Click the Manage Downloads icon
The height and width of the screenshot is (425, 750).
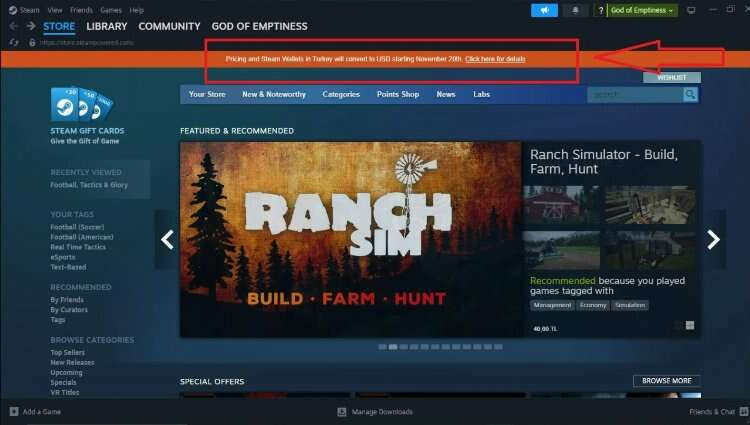tap(342, 412)
